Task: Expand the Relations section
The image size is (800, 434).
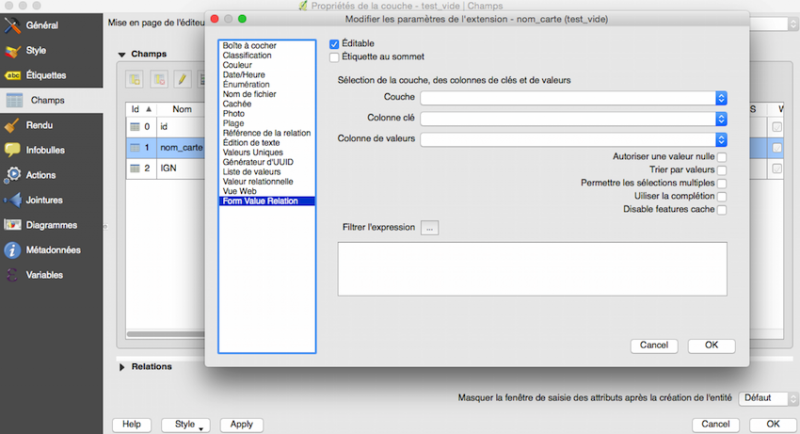Action: click(123, 367)
